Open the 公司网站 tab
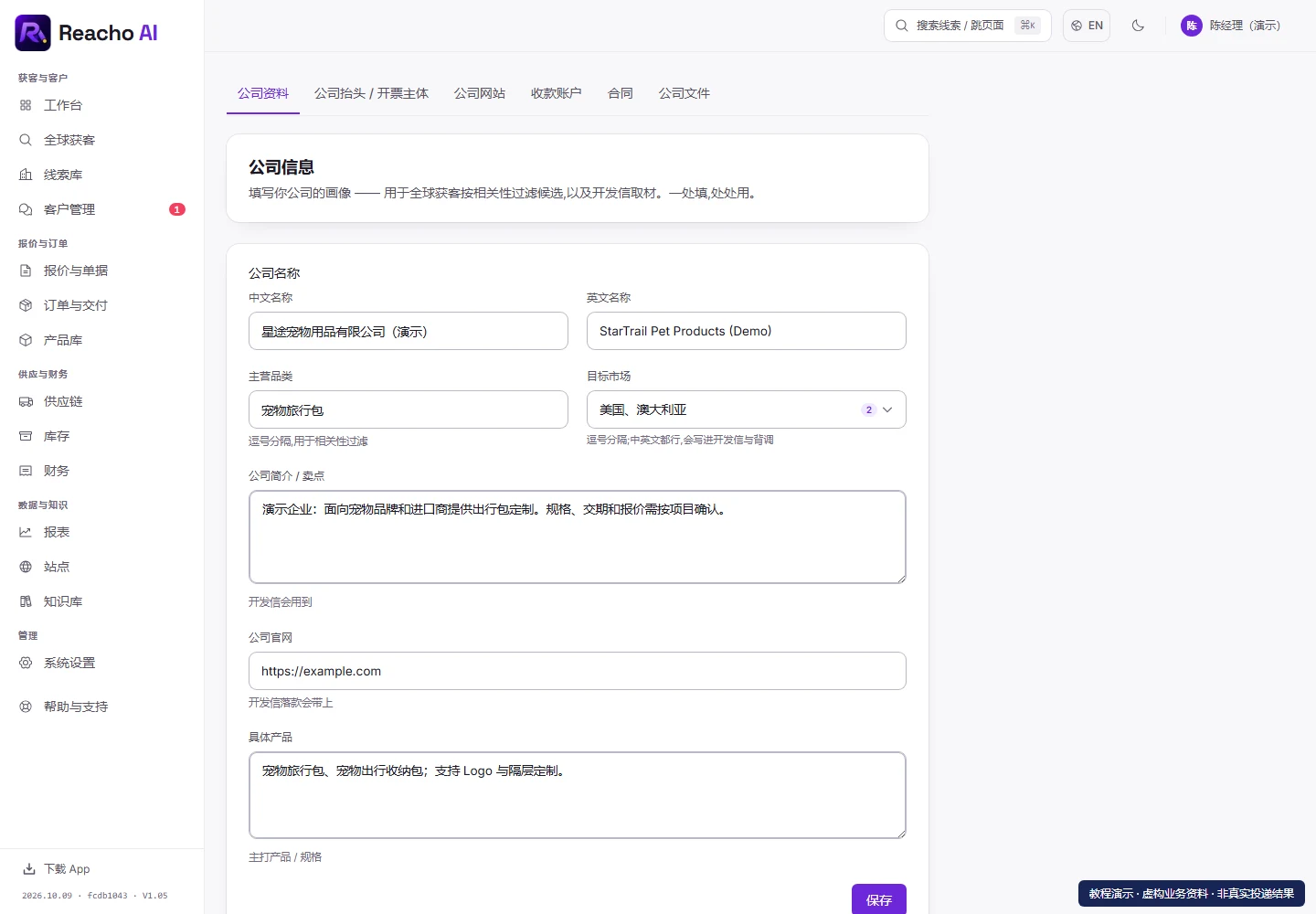The image size is (1316, 914). (480, 93)
